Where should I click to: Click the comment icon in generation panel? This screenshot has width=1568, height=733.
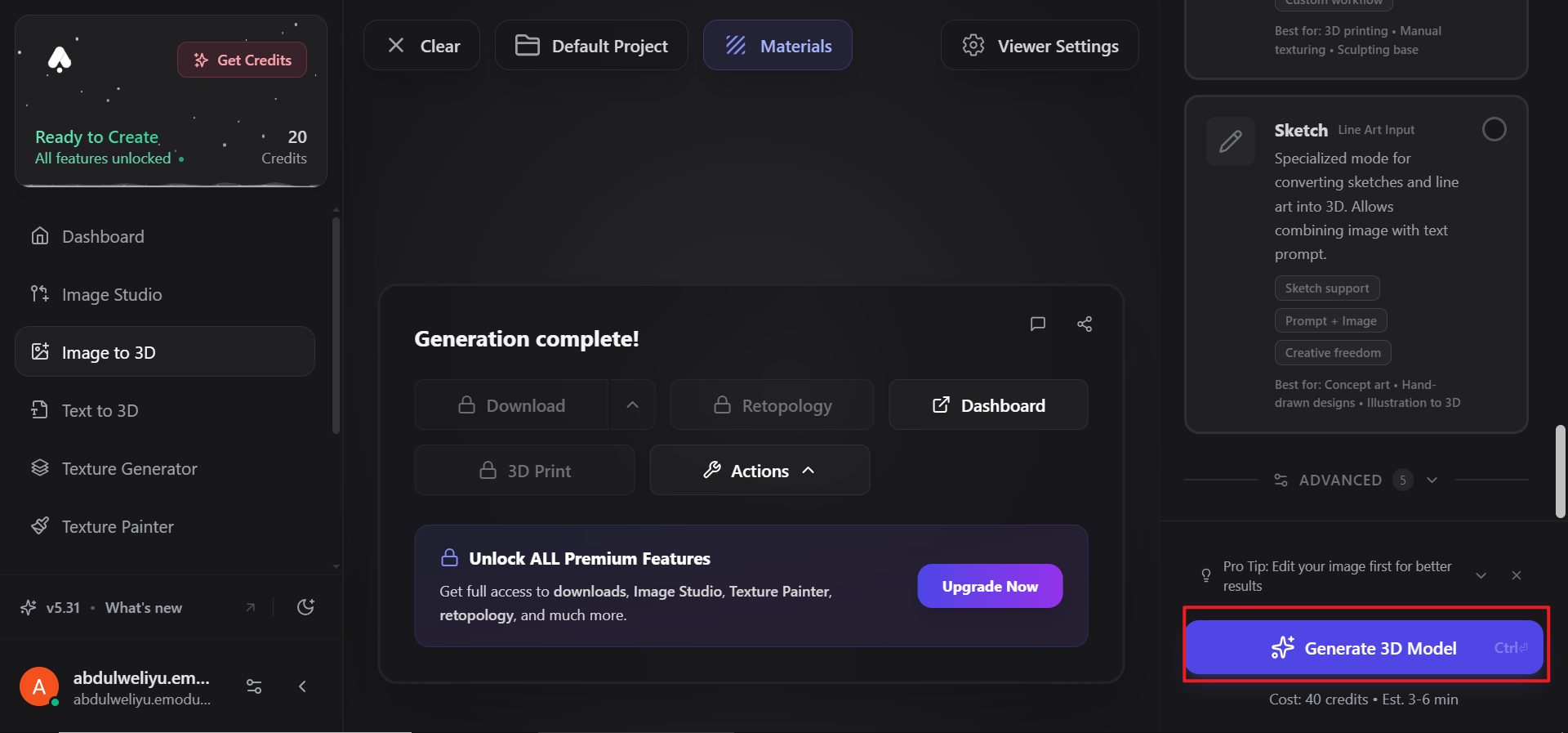[x=1037, y=324]
